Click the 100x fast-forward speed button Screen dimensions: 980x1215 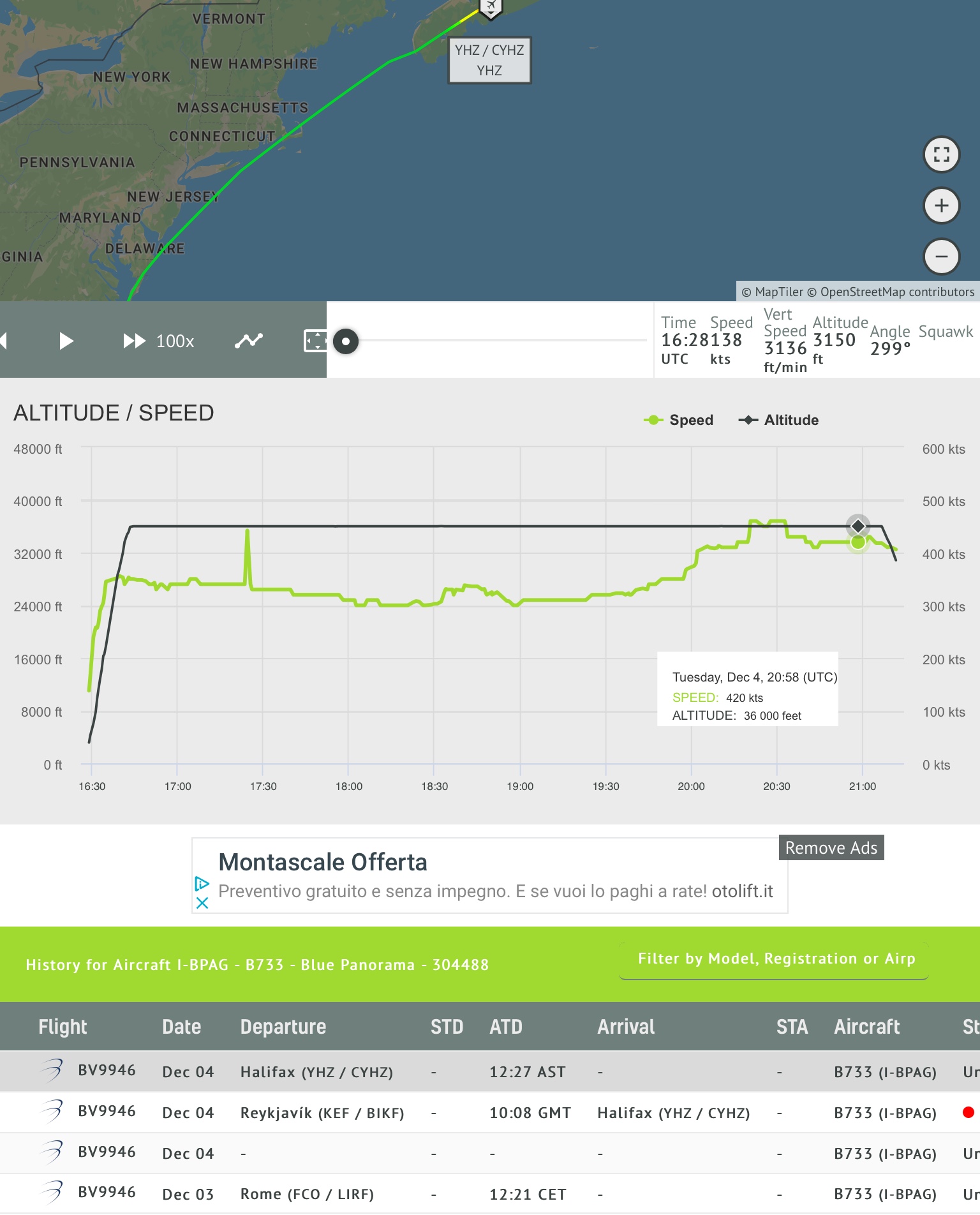click(x=159, y=341)
